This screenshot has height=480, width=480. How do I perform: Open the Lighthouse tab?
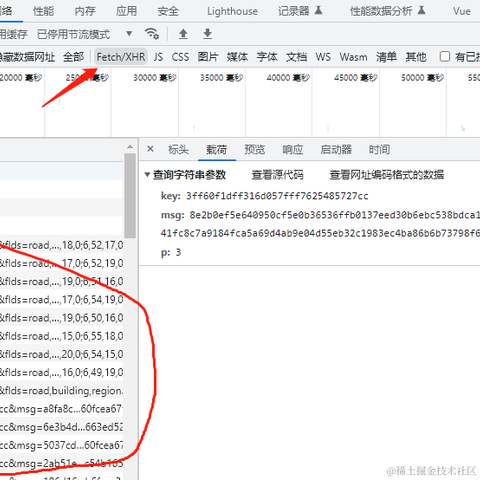point(232,11)
